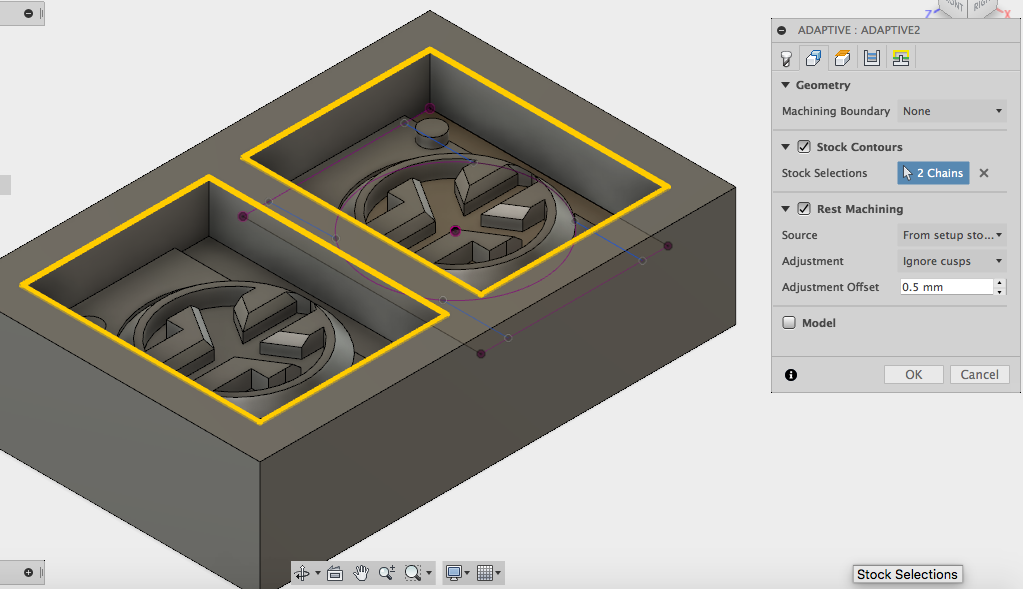Image resolution: width=1023 pixels, height=589 pixels.
Task: Click the info icon in the dialog
Action: tap(791, 375)
